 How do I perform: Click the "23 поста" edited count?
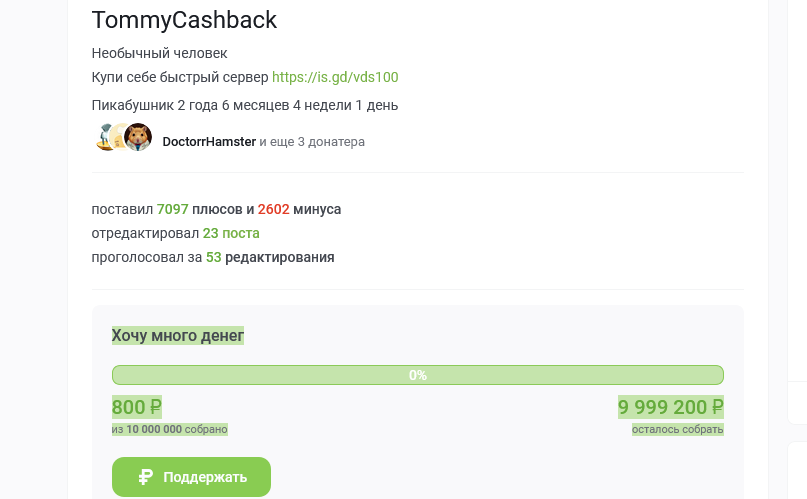click(231, 233)
